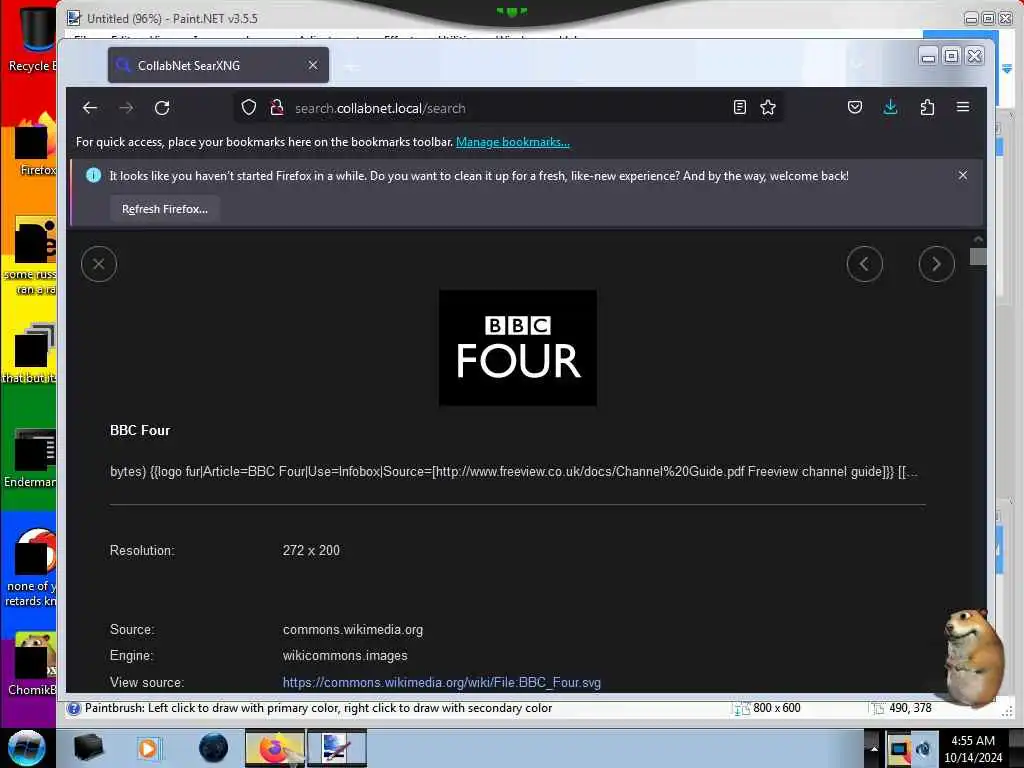Show hidden system tray icons
This screenshot has height=768, width=1024.
click(x=874, y=748)
